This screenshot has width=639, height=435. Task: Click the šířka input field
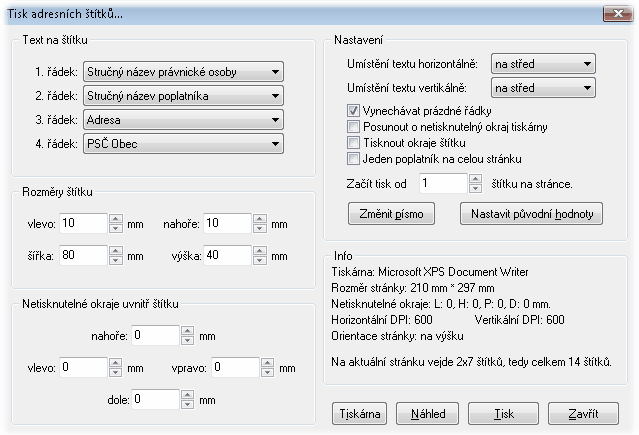pos(84,255)
